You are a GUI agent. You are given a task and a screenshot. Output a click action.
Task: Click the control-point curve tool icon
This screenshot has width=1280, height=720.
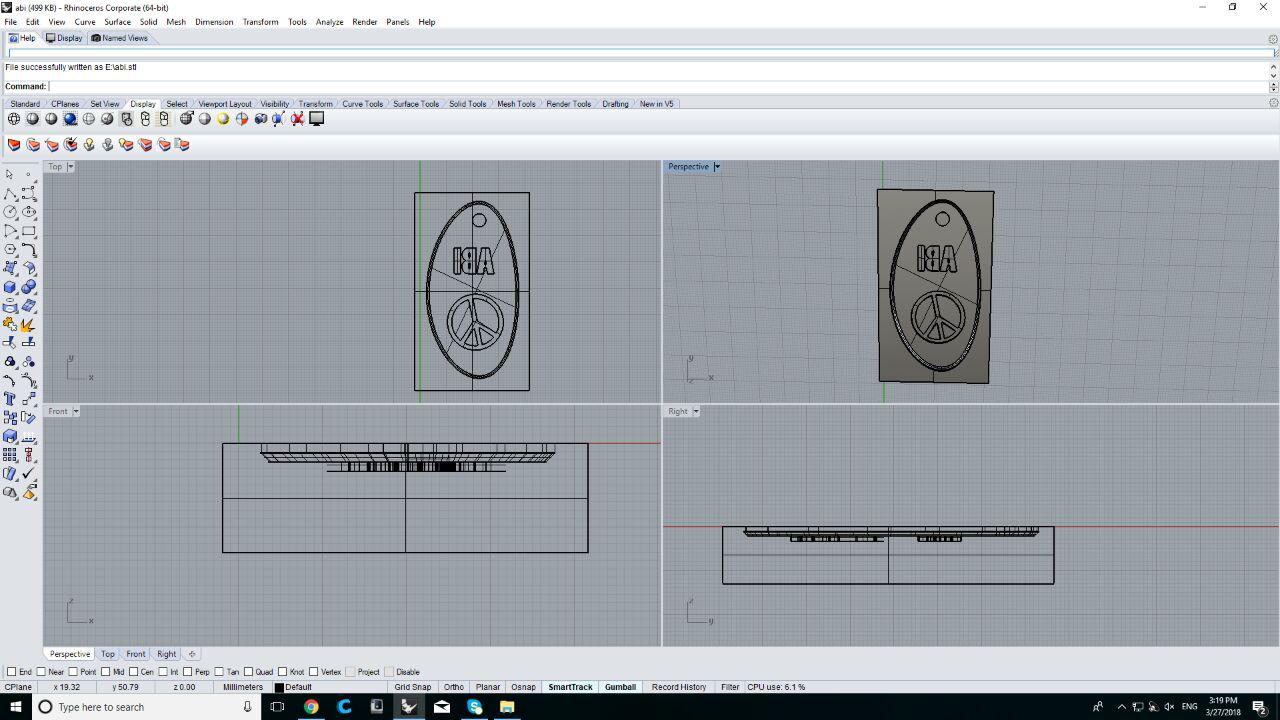(29, 193)
